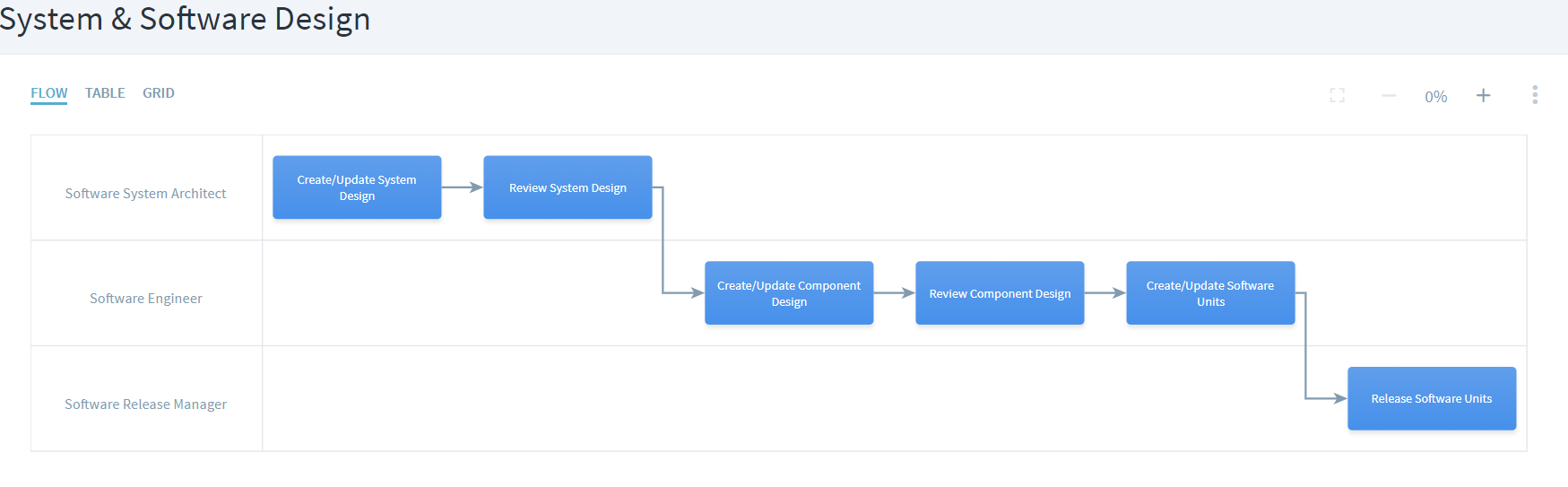Click arrow from Review Component Design to Software Units
The width and height of the screenshot is (1568, 487).
[x=1105, y=292]
